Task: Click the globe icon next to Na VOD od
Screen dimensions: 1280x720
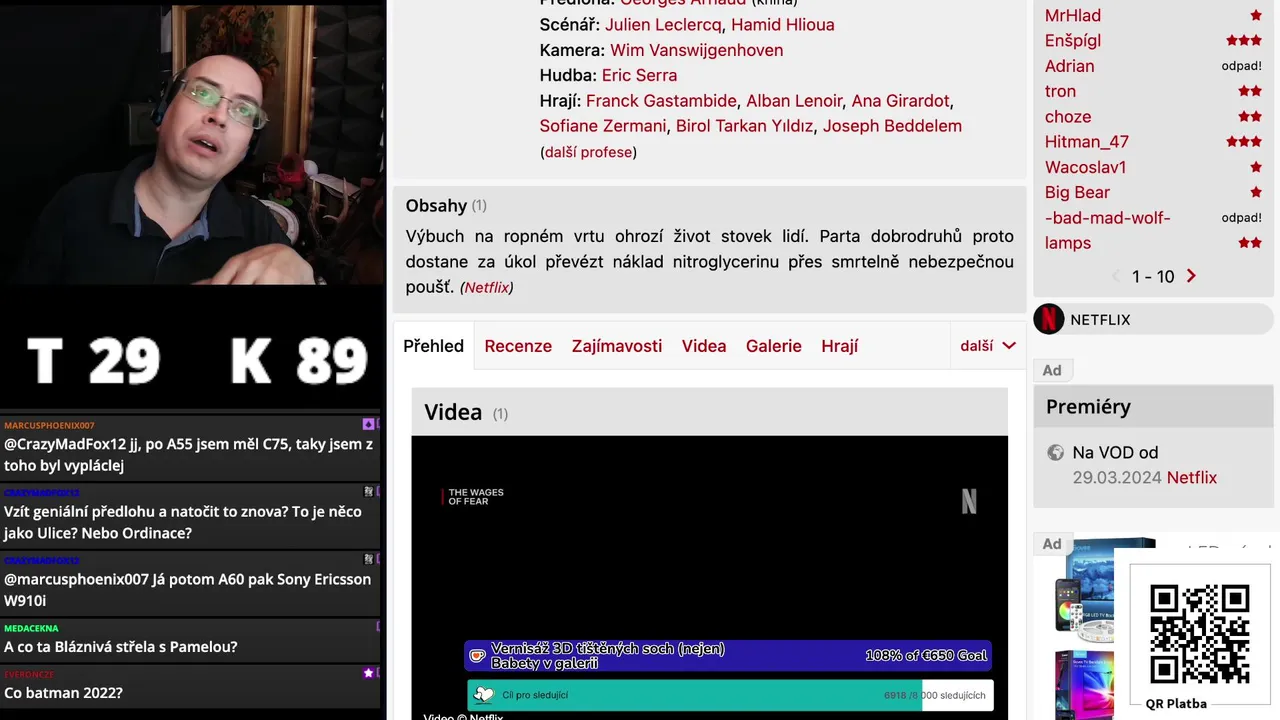Action: [x=1055, y=453]
